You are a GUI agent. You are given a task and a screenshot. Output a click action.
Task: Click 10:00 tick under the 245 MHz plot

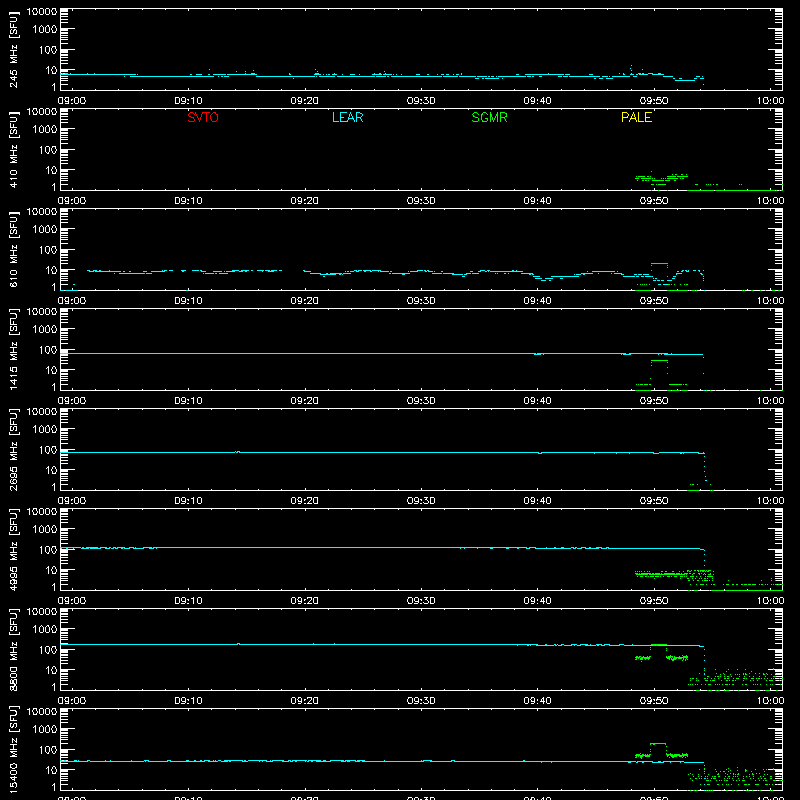point(770,101)
